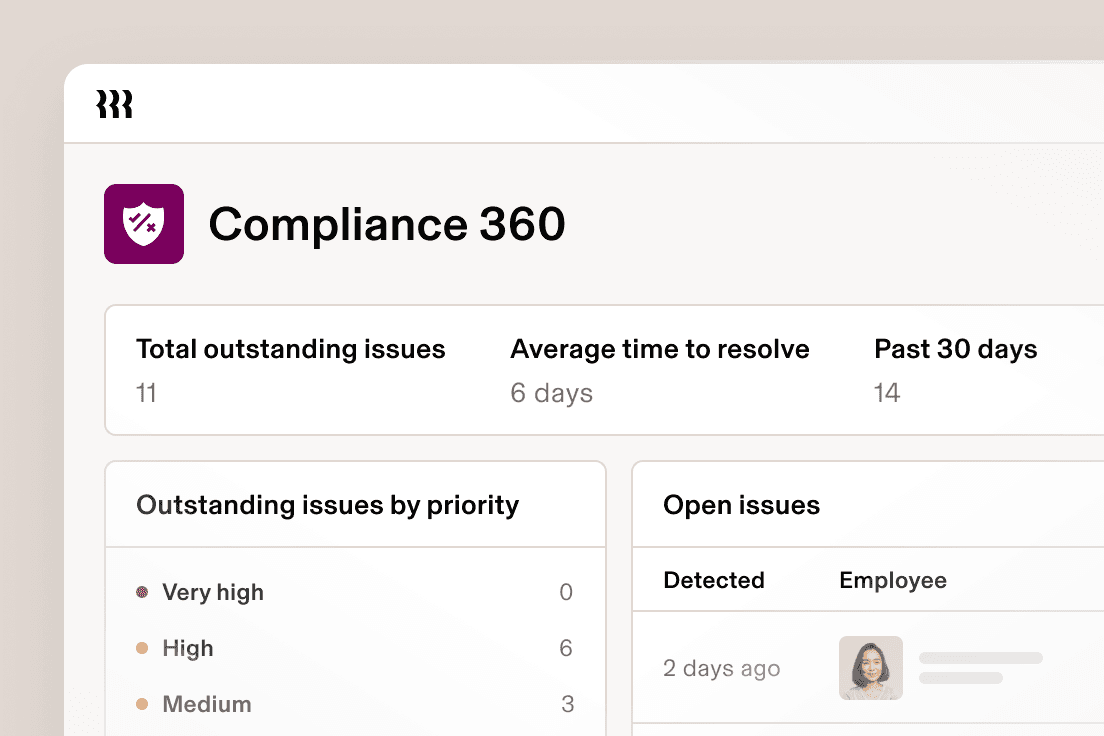Click the Medium priority count 3
Screen dimensions: 1104x736
coord(567,704)
